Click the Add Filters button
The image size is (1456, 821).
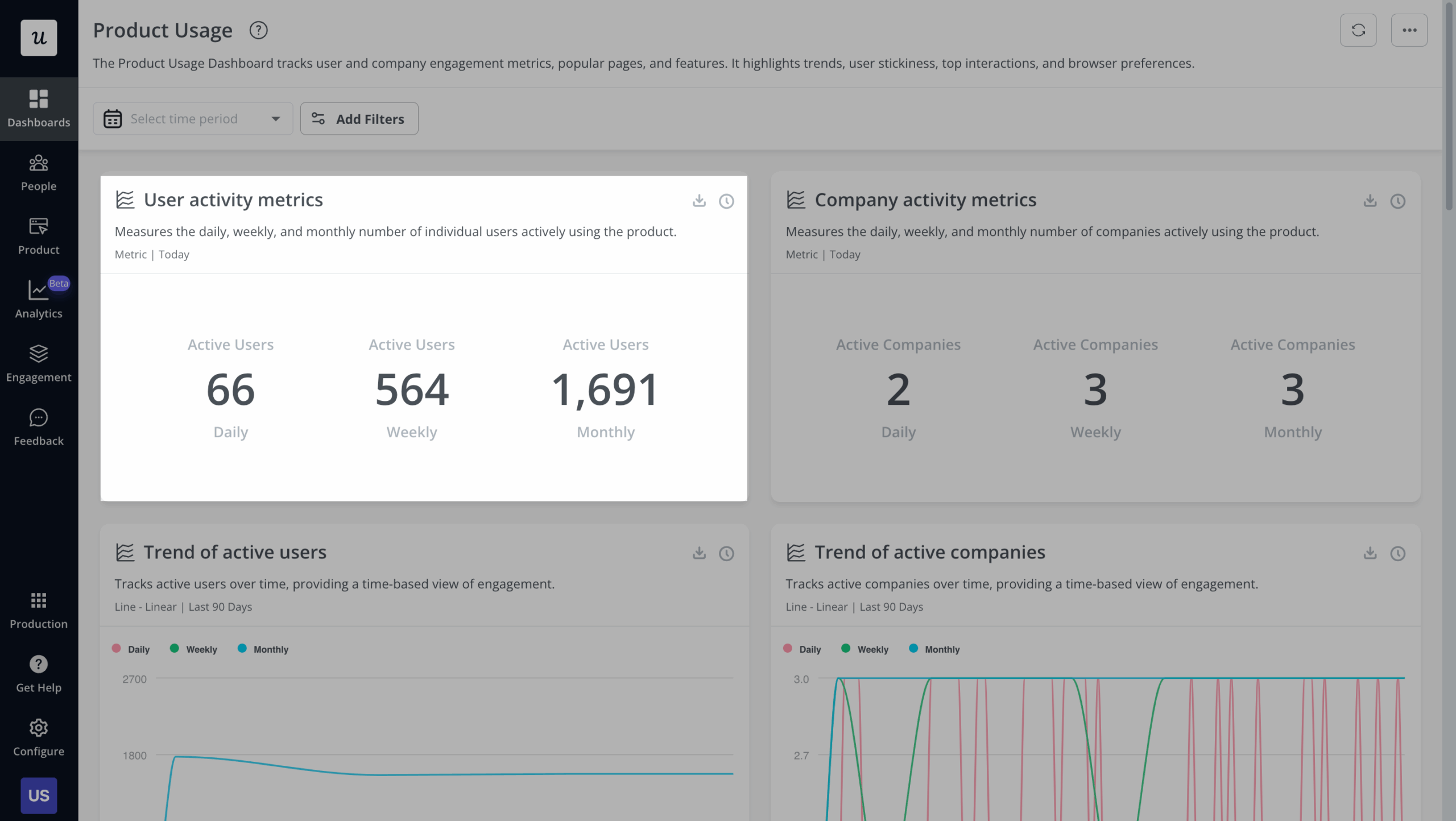(x=359, y=118)
